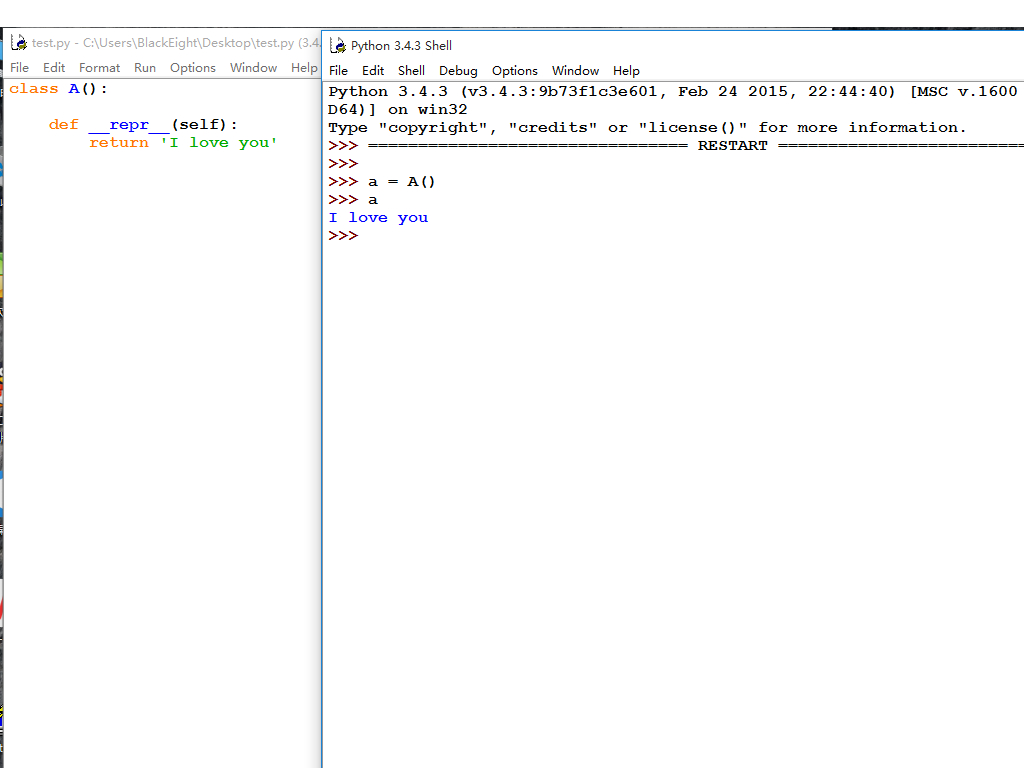Click the 'class A():' line in the editor
Image resolution: width=1024 pixels, height=768 pixels.
pos(58,89)
